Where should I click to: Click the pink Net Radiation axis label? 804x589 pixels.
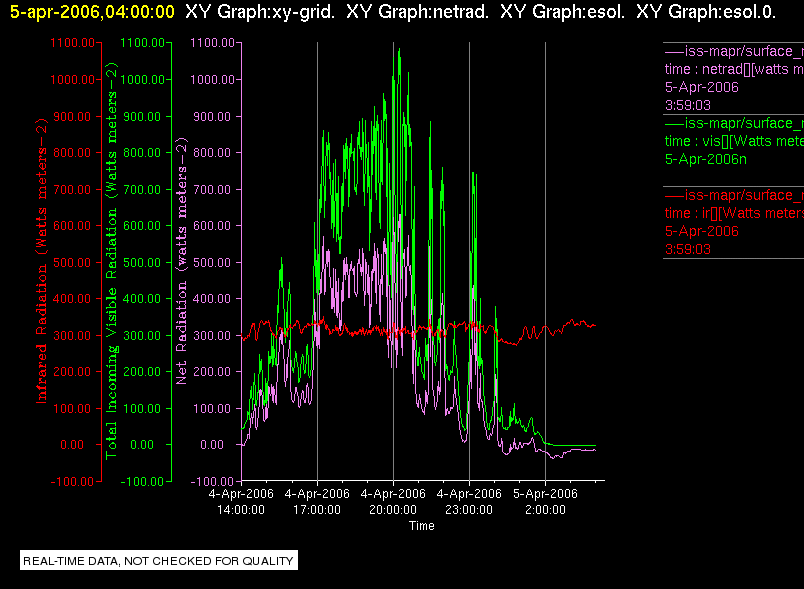(182, 260)
